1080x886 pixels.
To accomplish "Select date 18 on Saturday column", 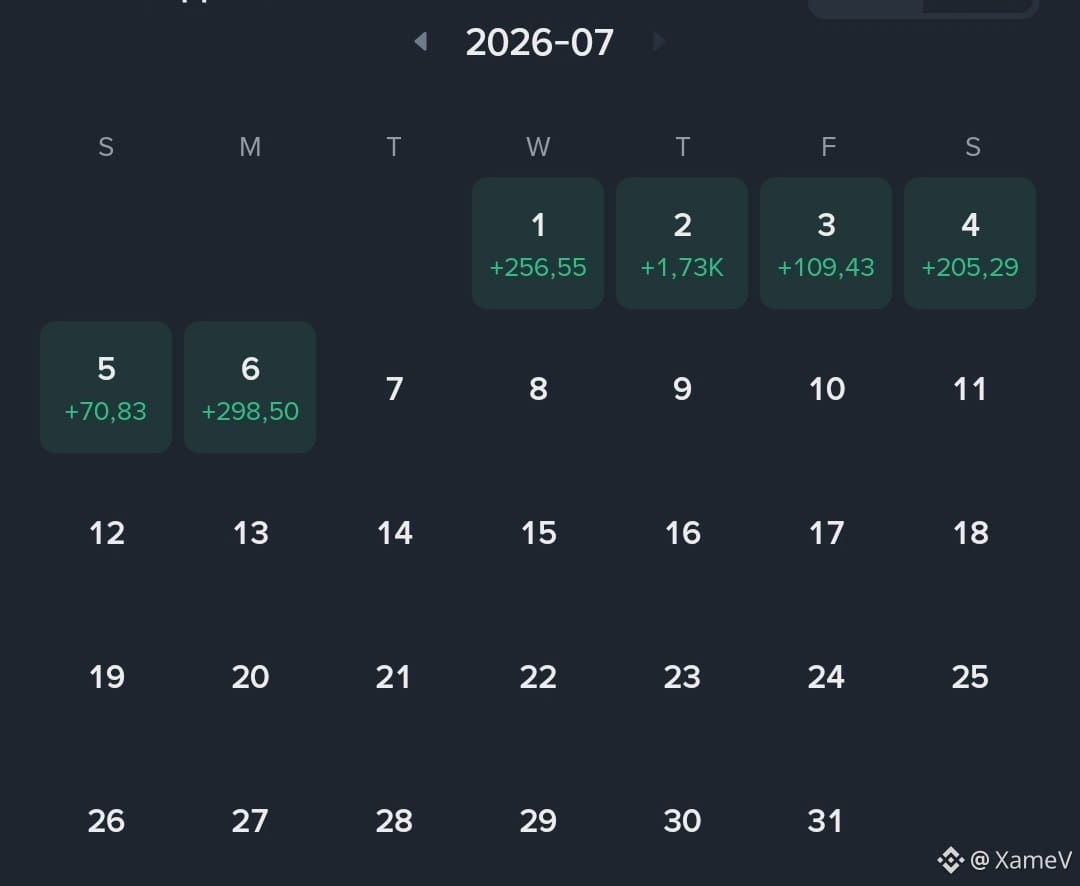I will 970,533.
